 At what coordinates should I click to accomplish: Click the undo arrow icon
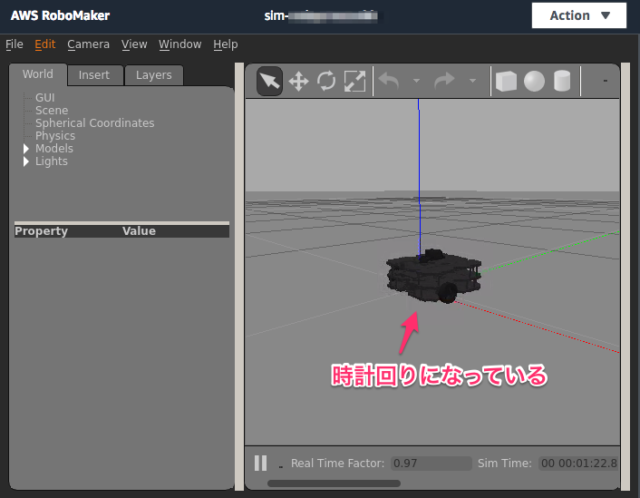point(389,80)
